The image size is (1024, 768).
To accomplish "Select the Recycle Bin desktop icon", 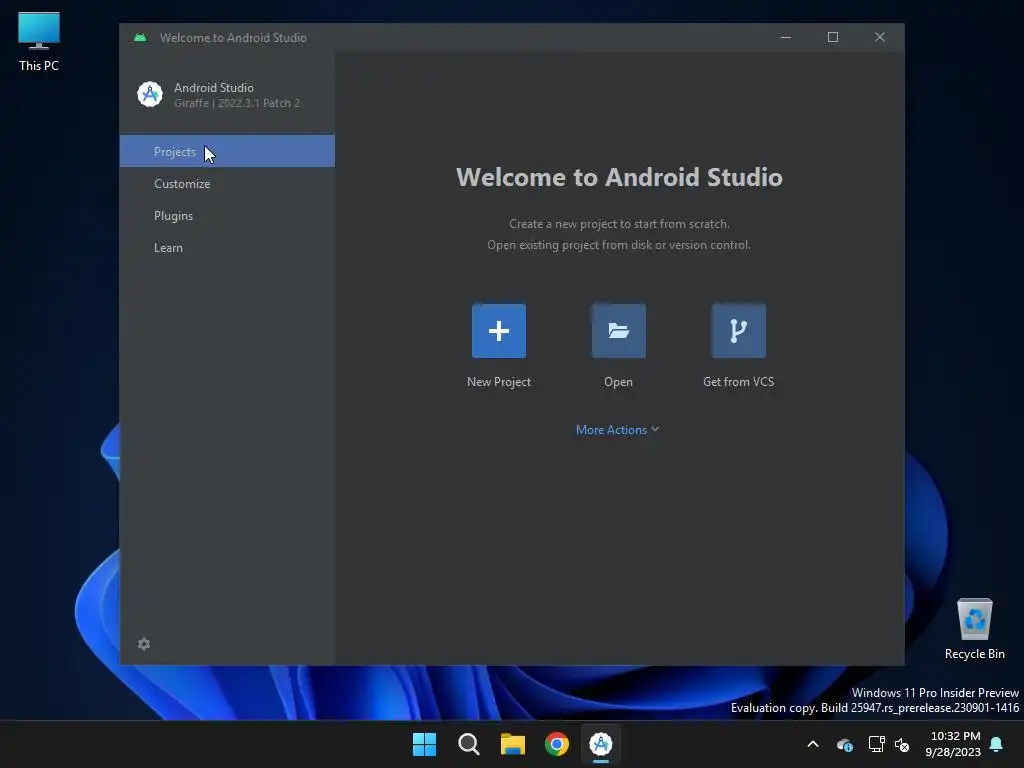I will point(974,630).
